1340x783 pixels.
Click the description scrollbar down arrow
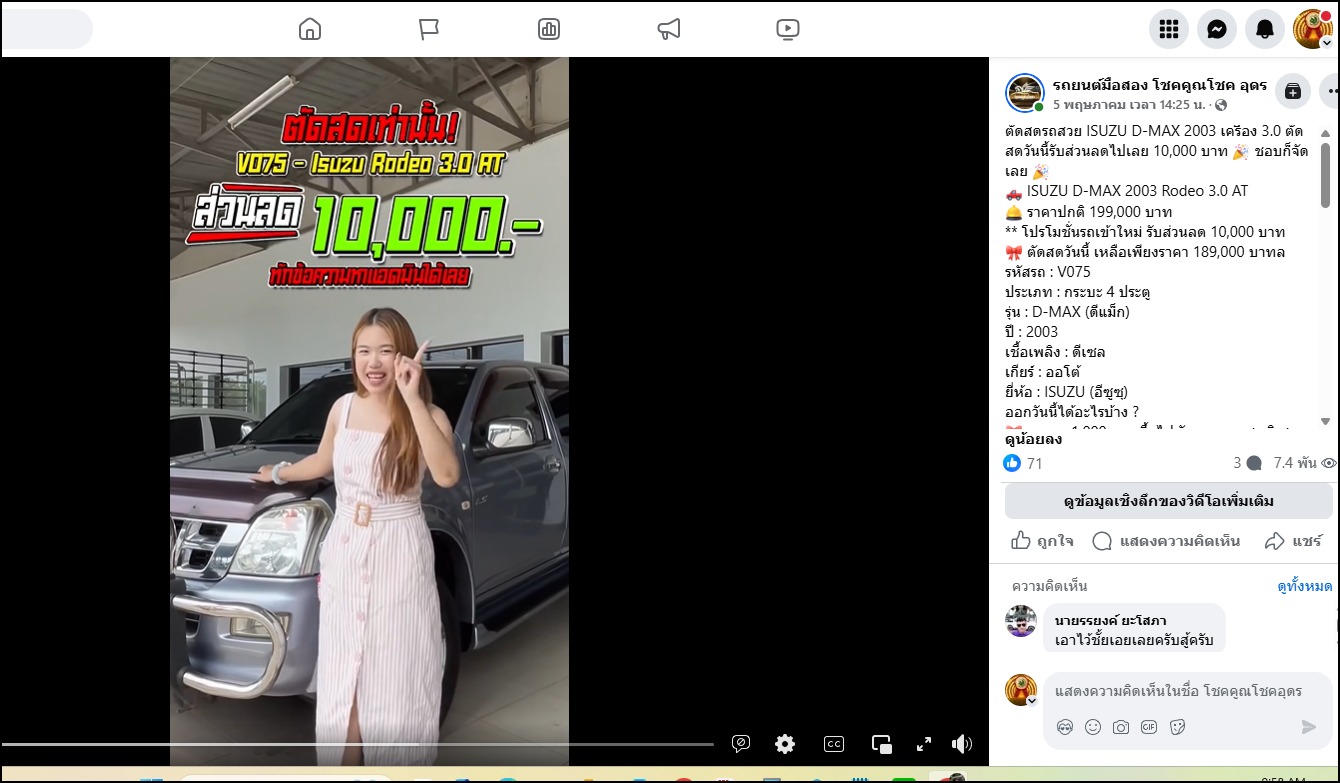pyautogui.click(x=1326, y=421)
